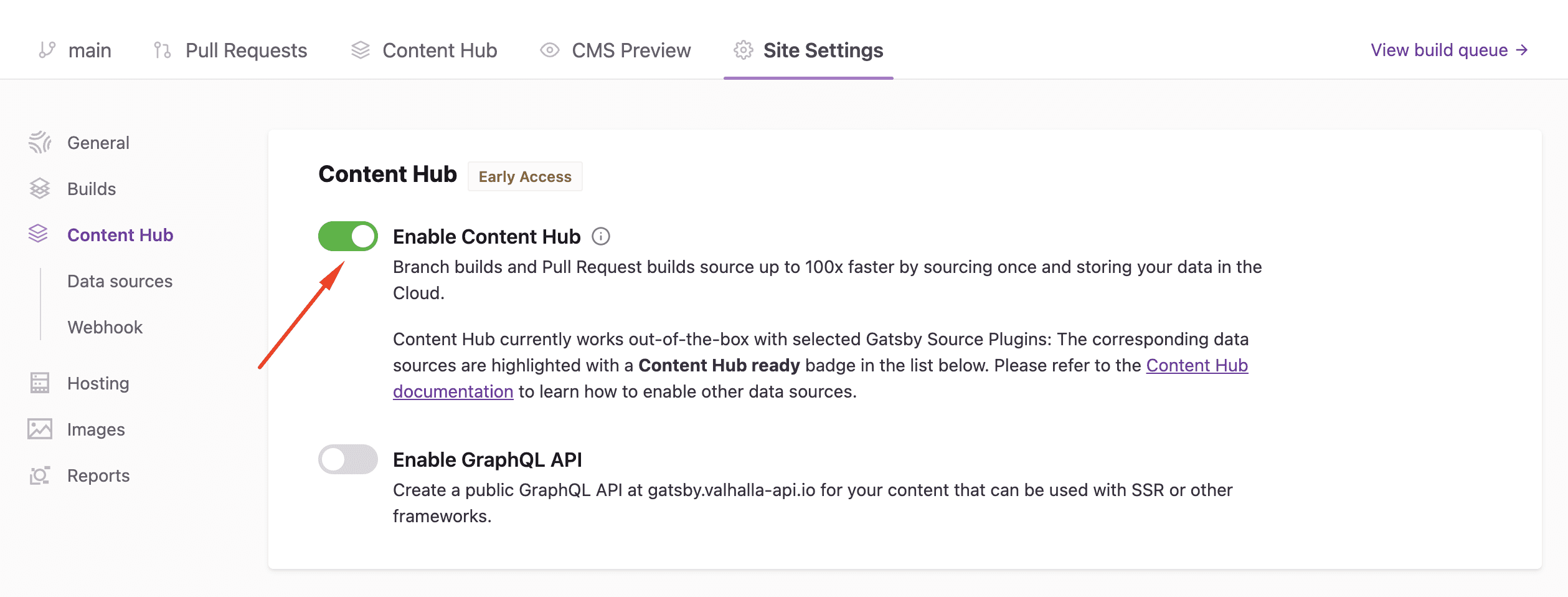Click the Site Settings gear icon
1568x597 pixels.
click(743, 50)
